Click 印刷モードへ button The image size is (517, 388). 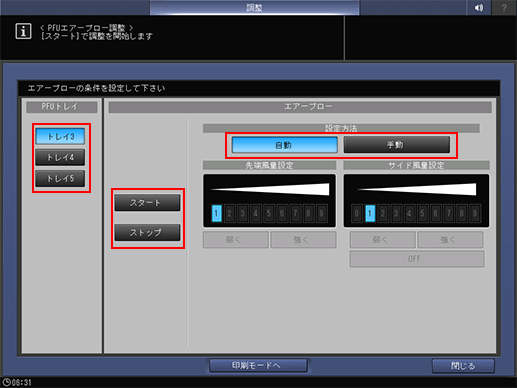pyautogui.click(x=258, y=366)
